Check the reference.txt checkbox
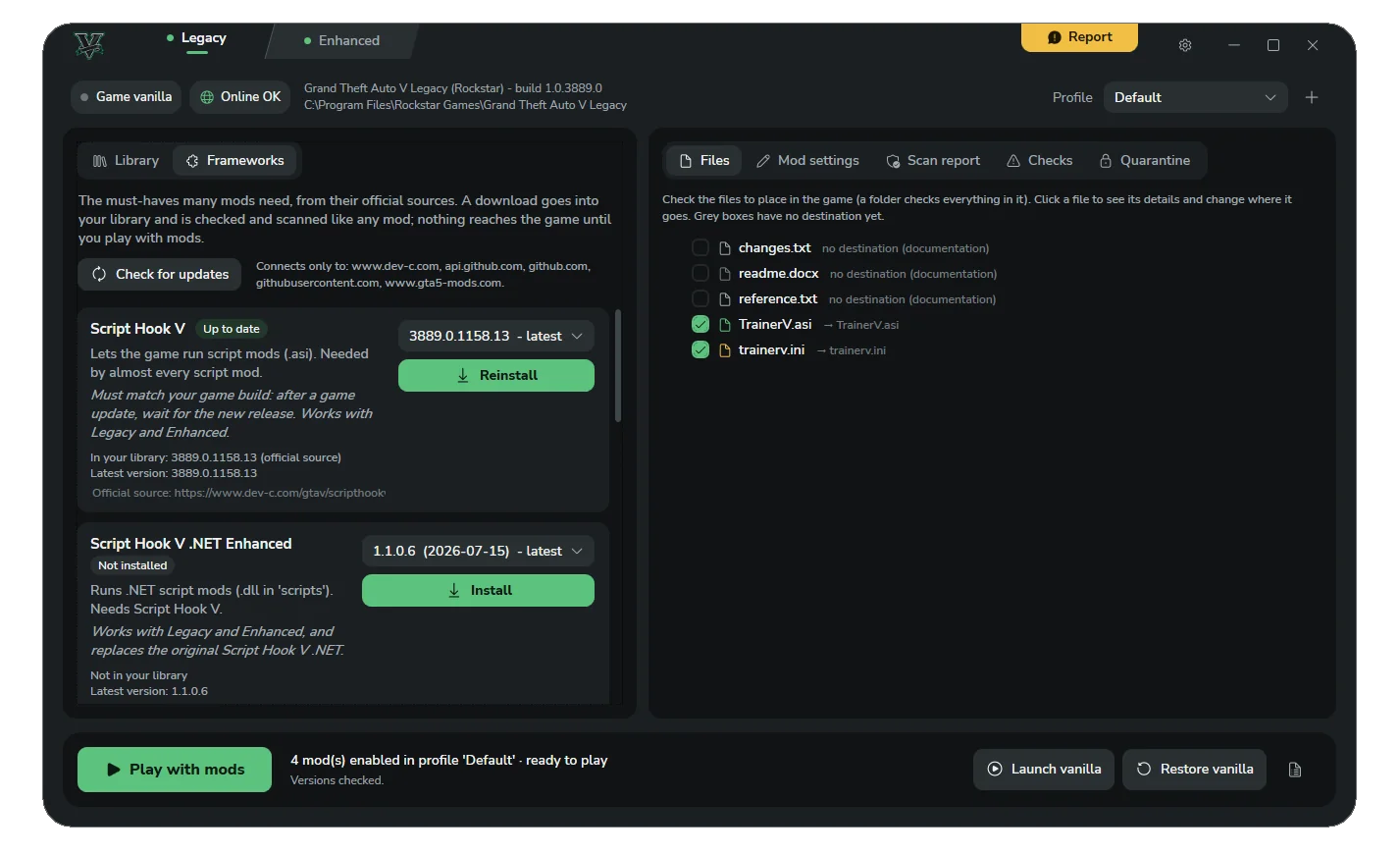The width and height of the screenshot is (1400, 854). tap(700, 298)
